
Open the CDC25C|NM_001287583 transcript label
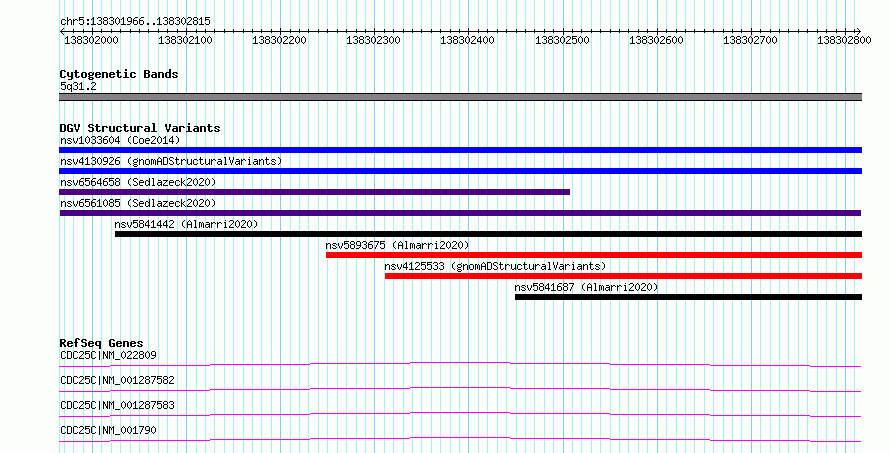coord(117,405)
